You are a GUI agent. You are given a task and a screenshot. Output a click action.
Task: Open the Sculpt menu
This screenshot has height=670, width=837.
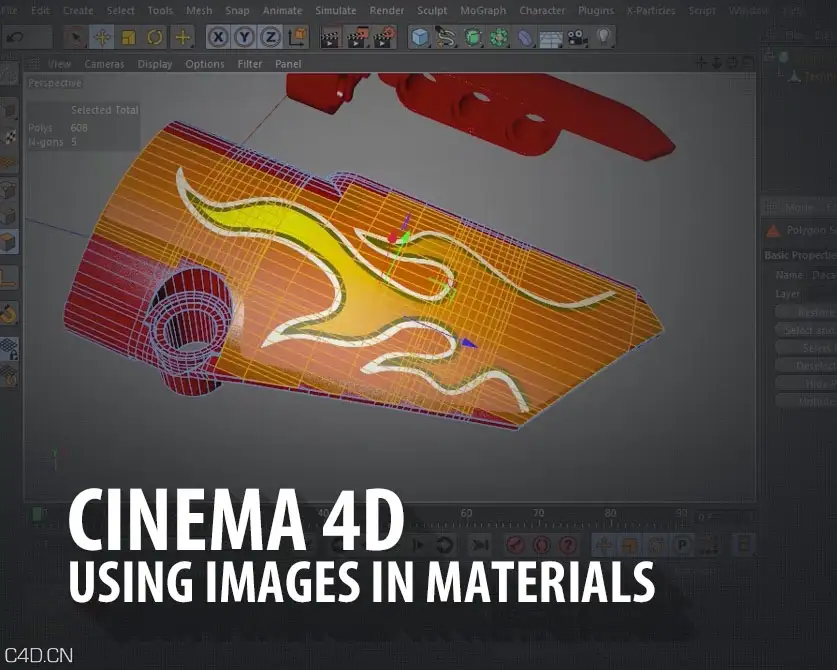[x=432, y=10]
